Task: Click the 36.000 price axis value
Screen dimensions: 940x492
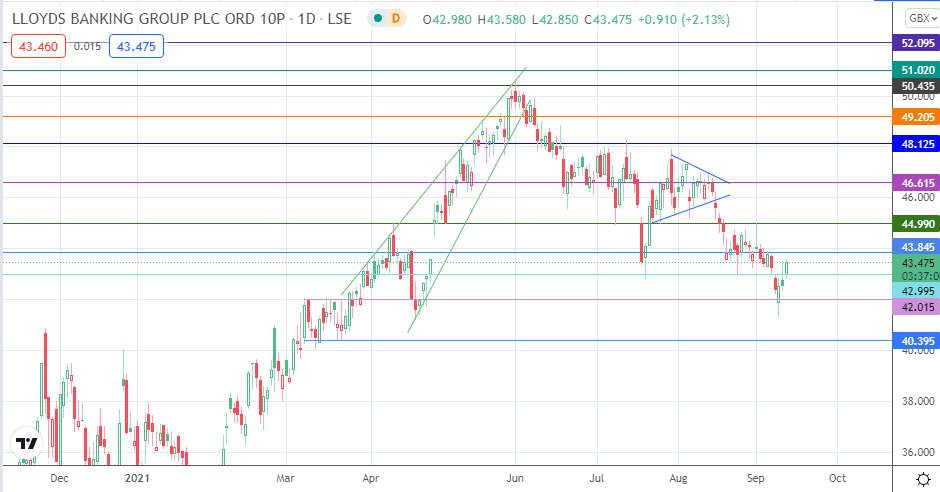Action: (918, 452)
